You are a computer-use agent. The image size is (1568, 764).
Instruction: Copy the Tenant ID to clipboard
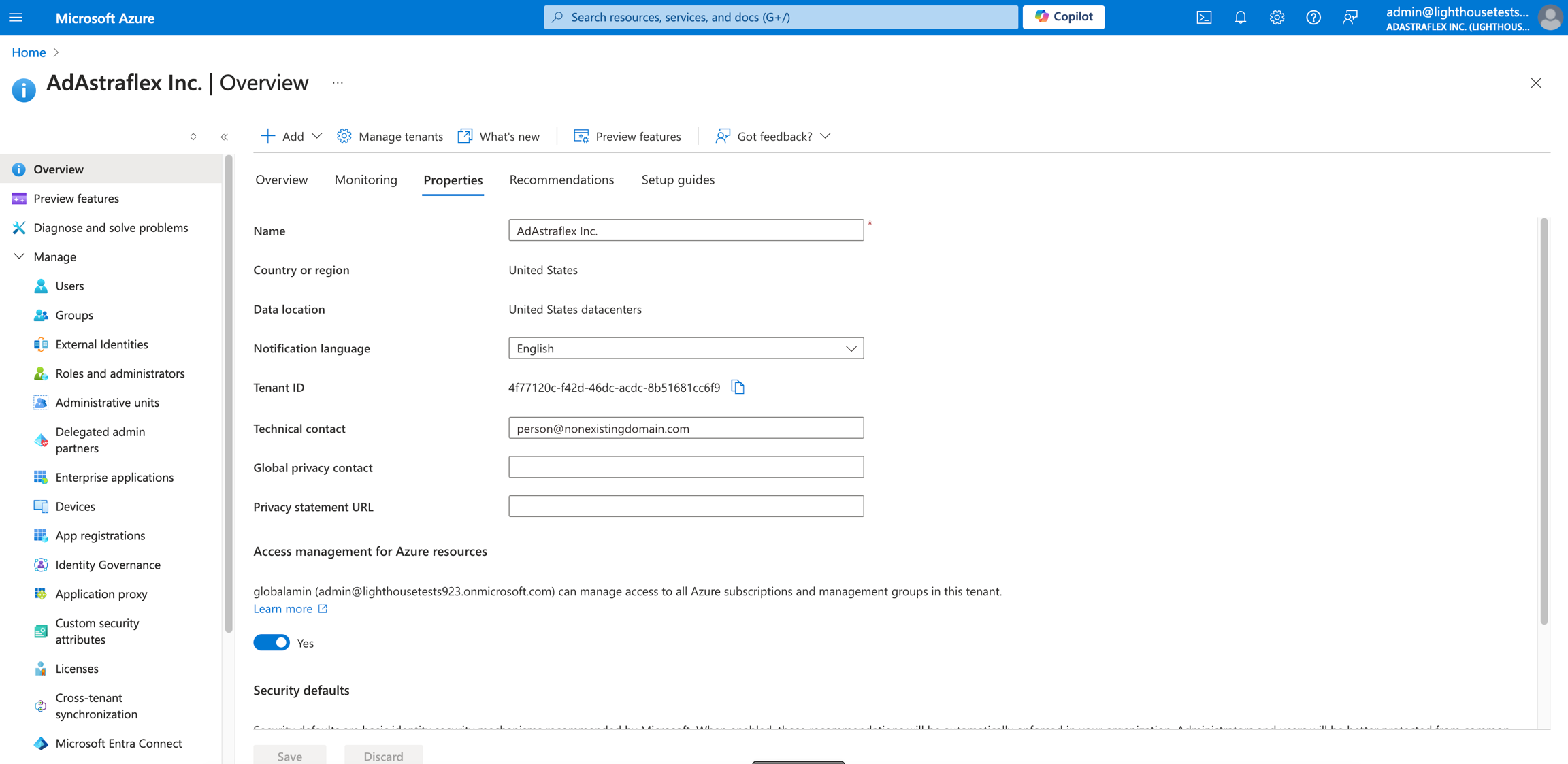738,387
